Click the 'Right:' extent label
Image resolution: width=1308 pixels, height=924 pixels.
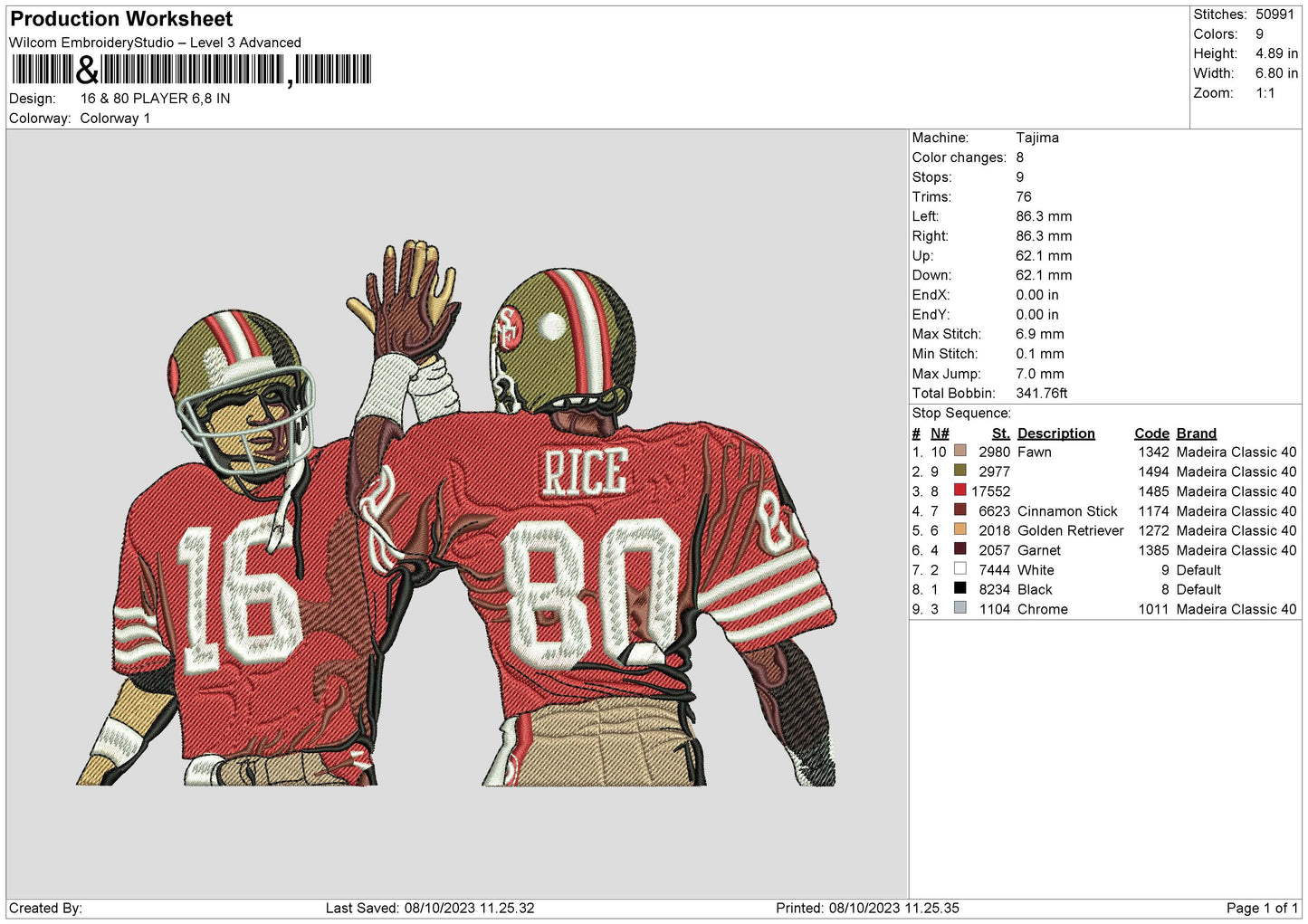click(x=931, y=236)
